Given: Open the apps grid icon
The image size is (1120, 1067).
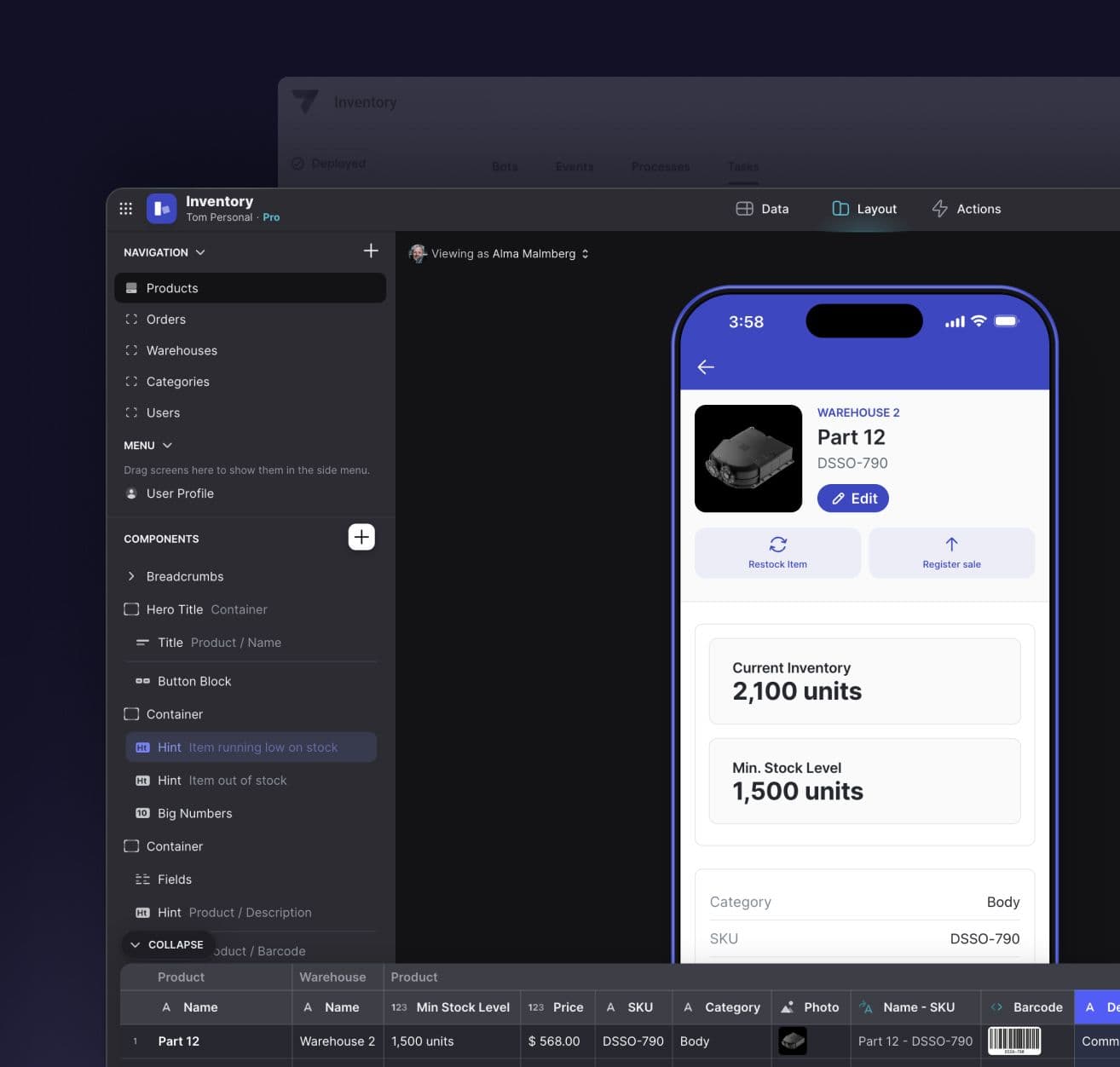Looking at the screenshot, I should point(125,209).
